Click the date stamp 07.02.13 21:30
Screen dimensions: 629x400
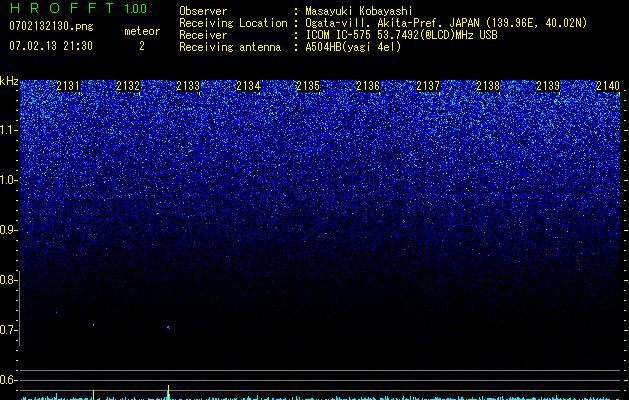click(x=51, y=46)
